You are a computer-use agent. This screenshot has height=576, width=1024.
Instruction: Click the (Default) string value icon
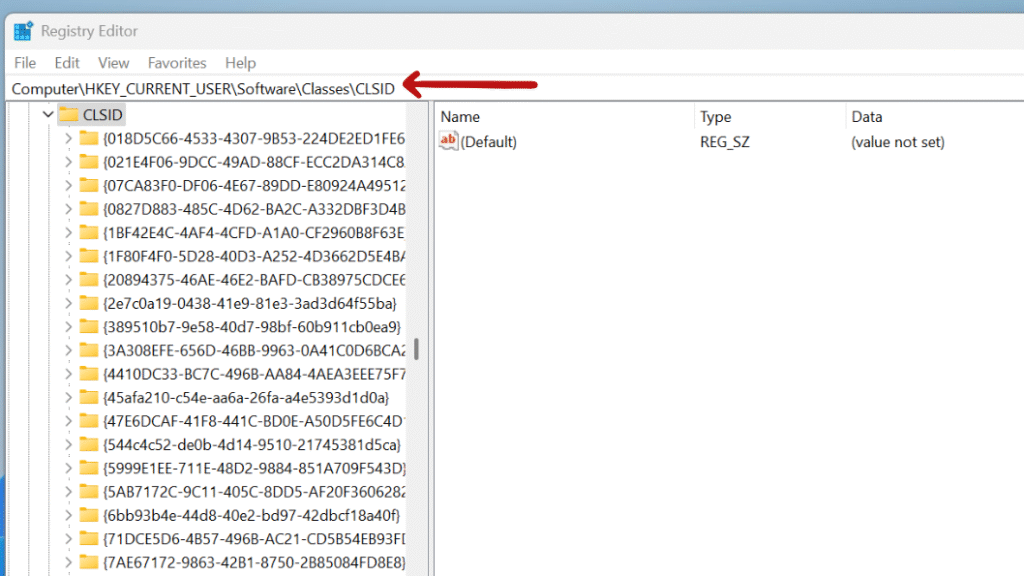448,140
